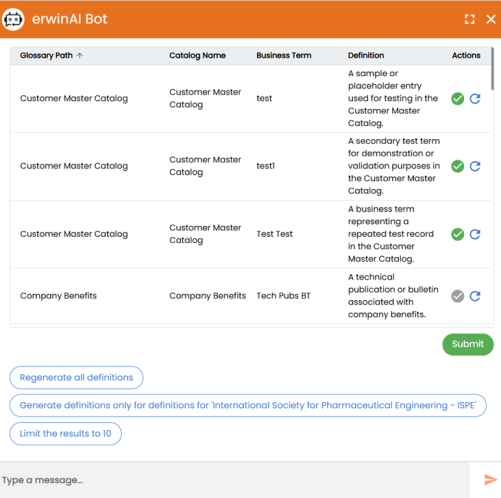Choose 'Regenerate all definitions' suggestion
Screen dimensions: 501x498
[76, 377]
